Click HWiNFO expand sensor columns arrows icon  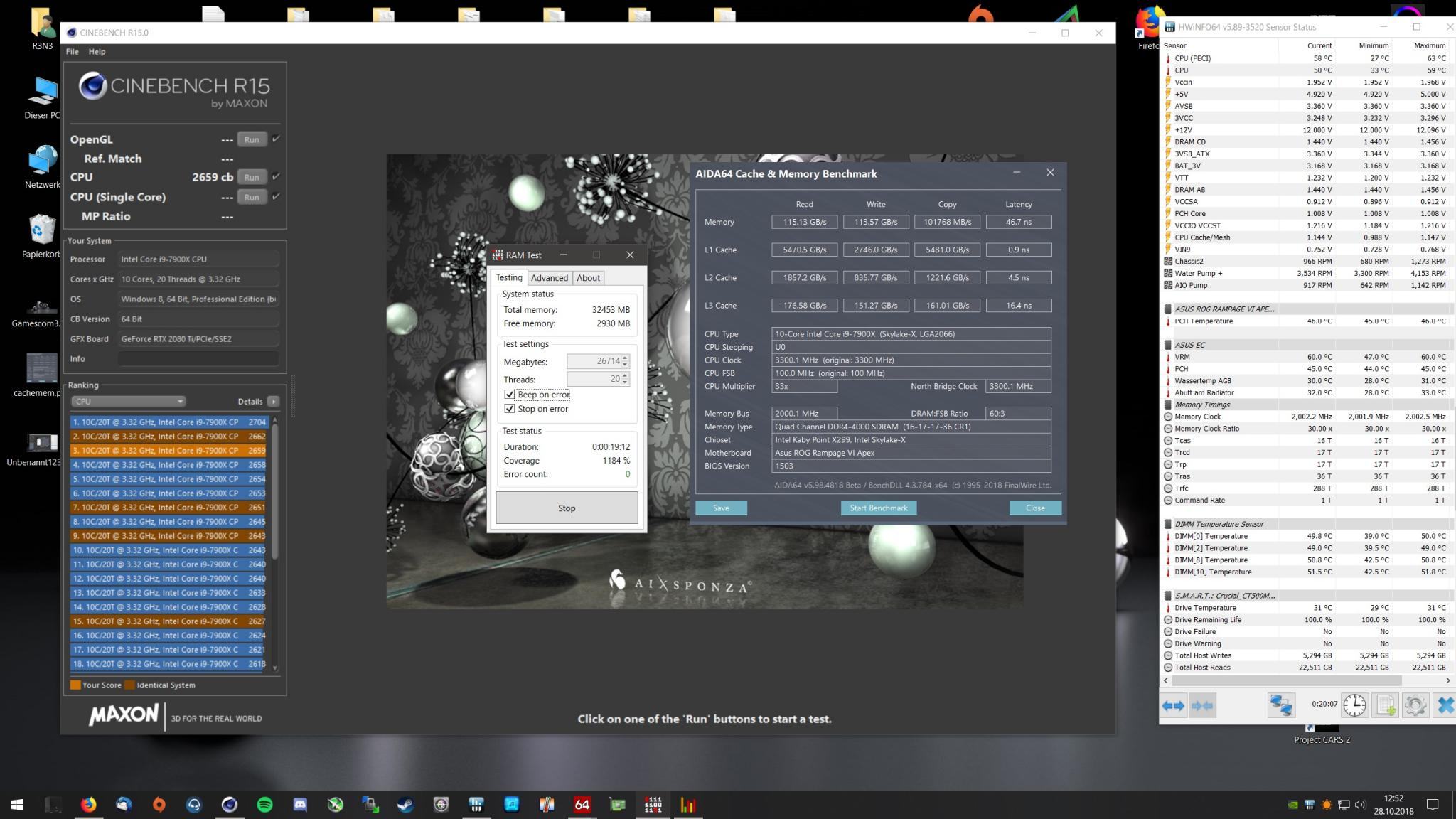1173,706
